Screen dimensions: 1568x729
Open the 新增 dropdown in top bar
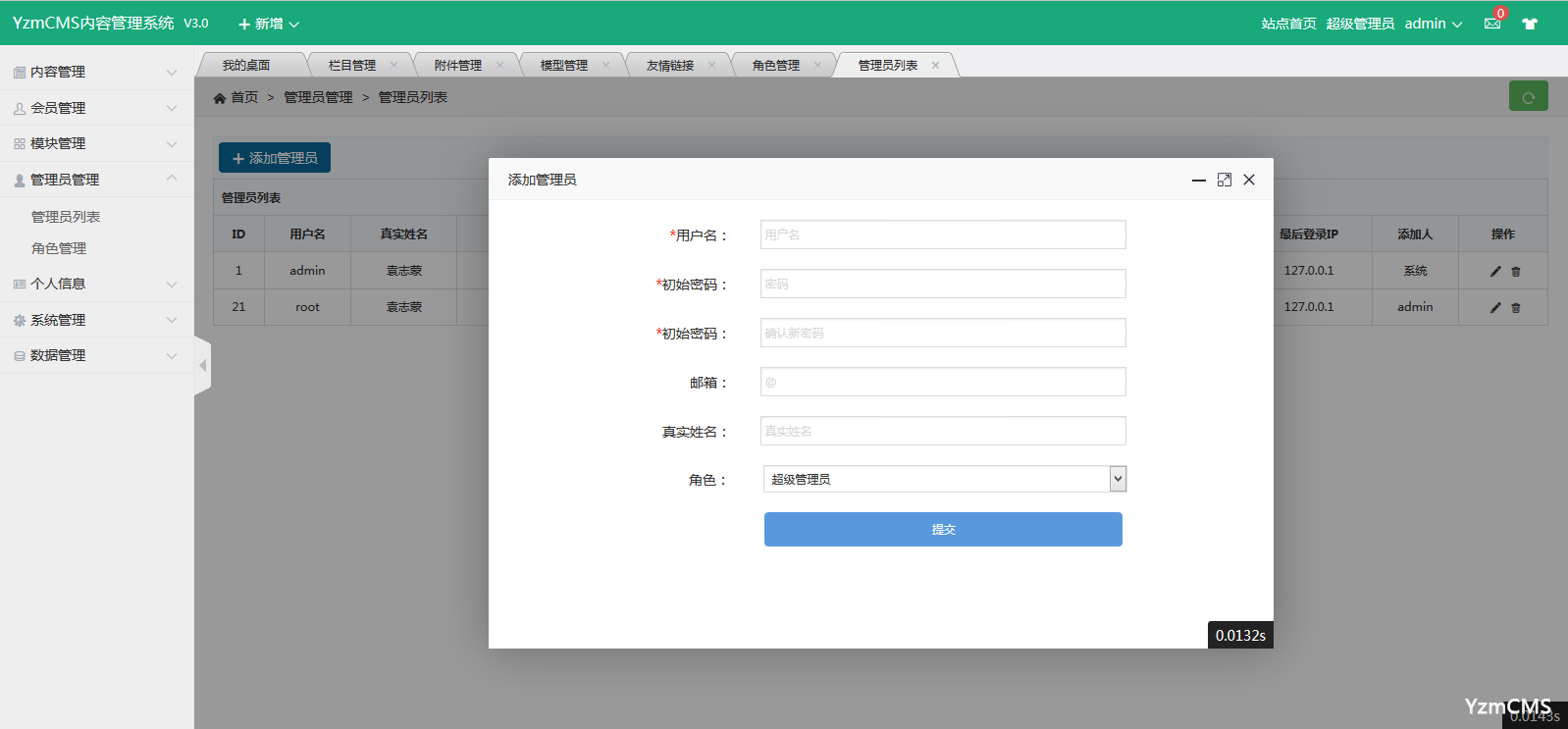[x=269, y=24]
